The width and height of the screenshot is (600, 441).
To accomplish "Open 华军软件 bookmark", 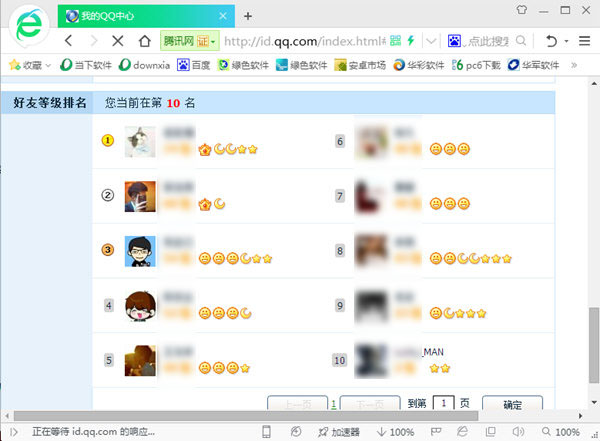I will tap(533, 65).
